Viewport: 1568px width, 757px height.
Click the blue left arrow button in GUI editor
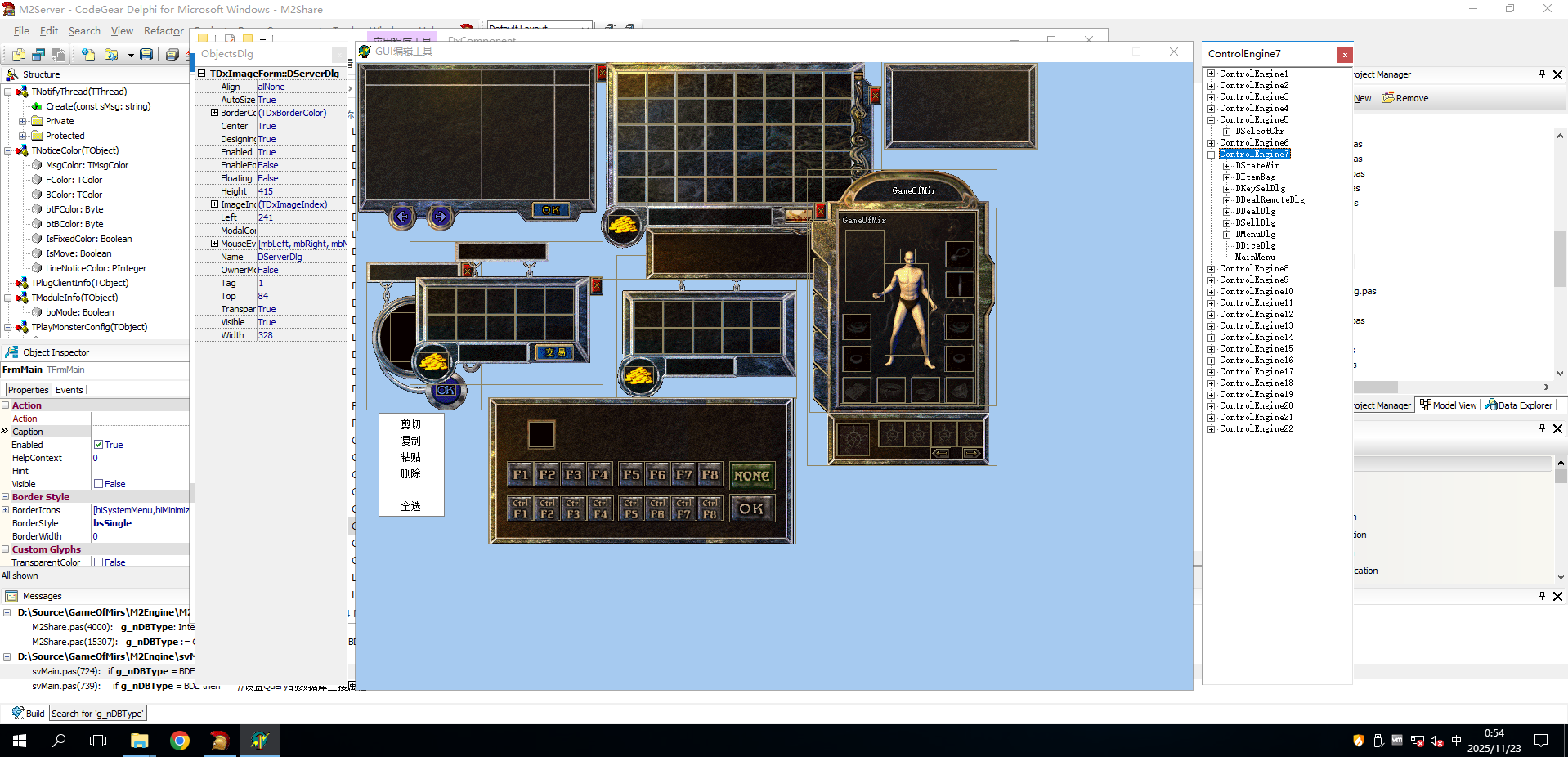pyautogui.click(x=402, y=217)
